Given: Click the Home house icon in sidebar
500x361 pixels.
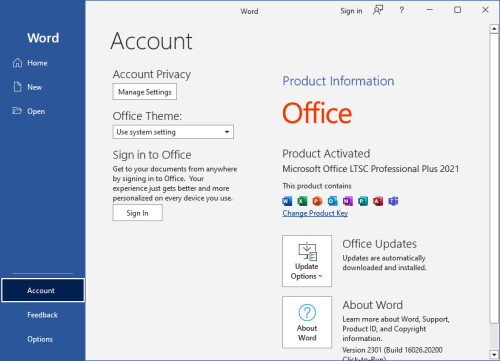Looking at the screenshot, I should click(x=17, y=63).
